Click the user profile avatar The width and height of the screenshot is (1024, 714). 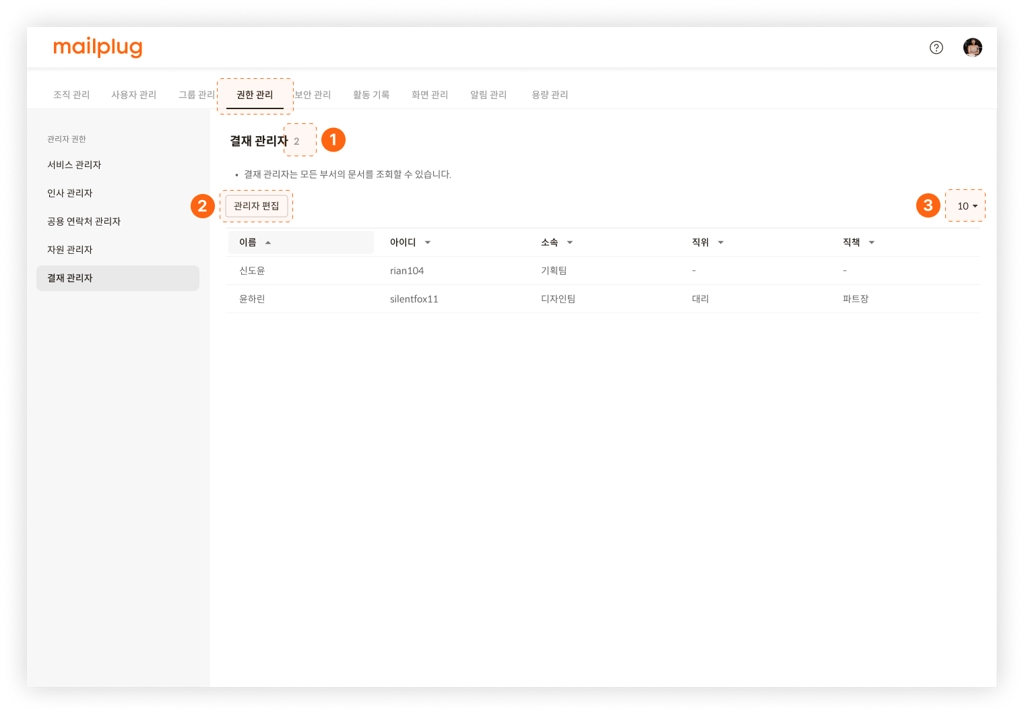click(972, 48)
